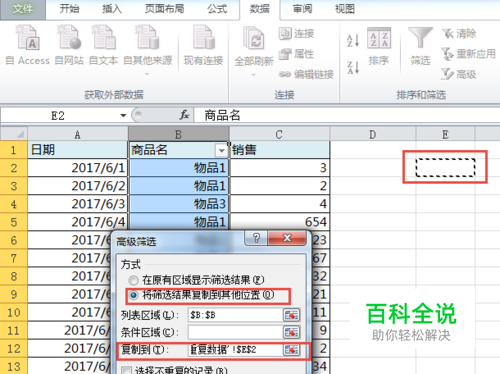Open the Name Box dropdown arrow

123,116
